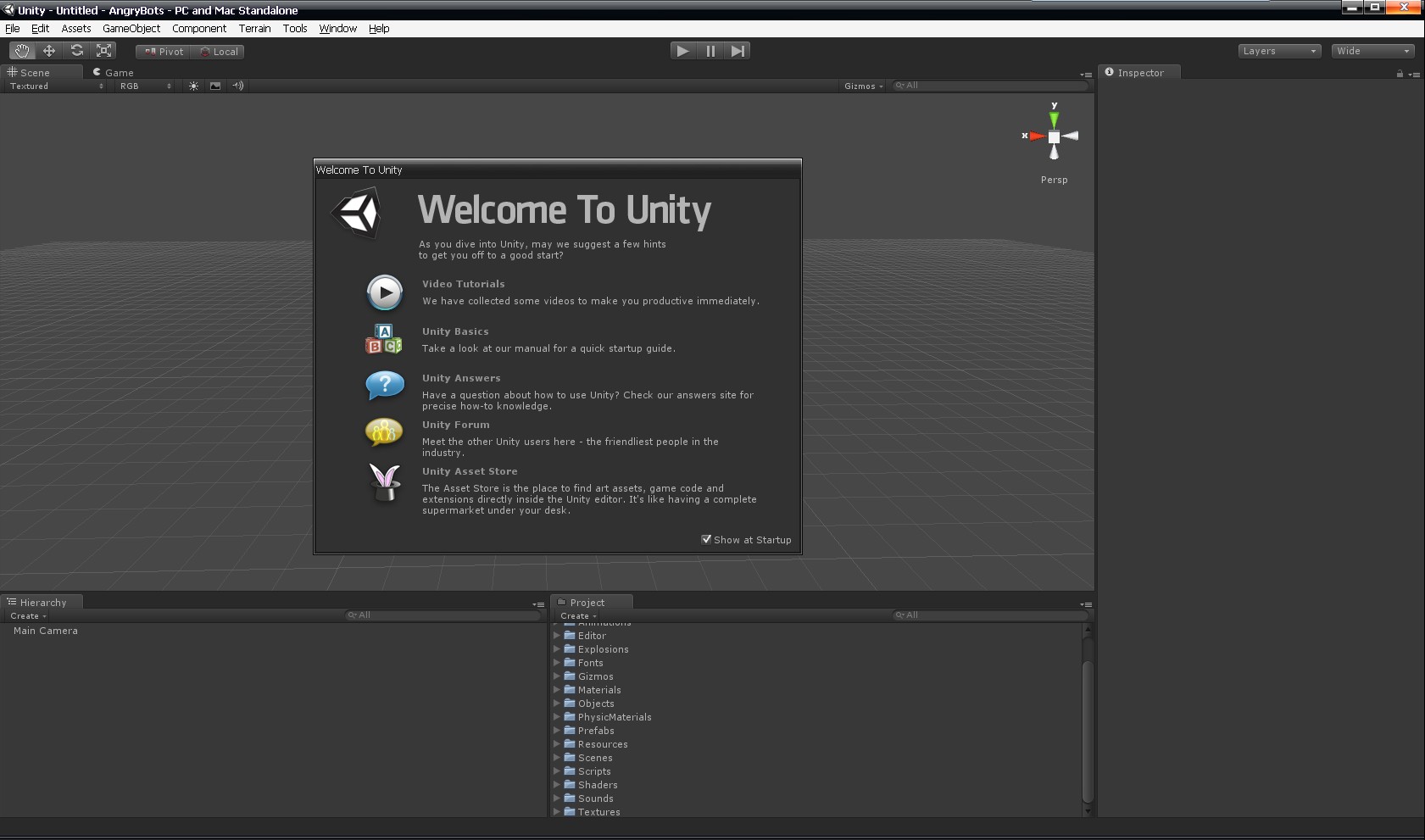
Task: Select the Textures folder icon
Action: coord(570,811)
